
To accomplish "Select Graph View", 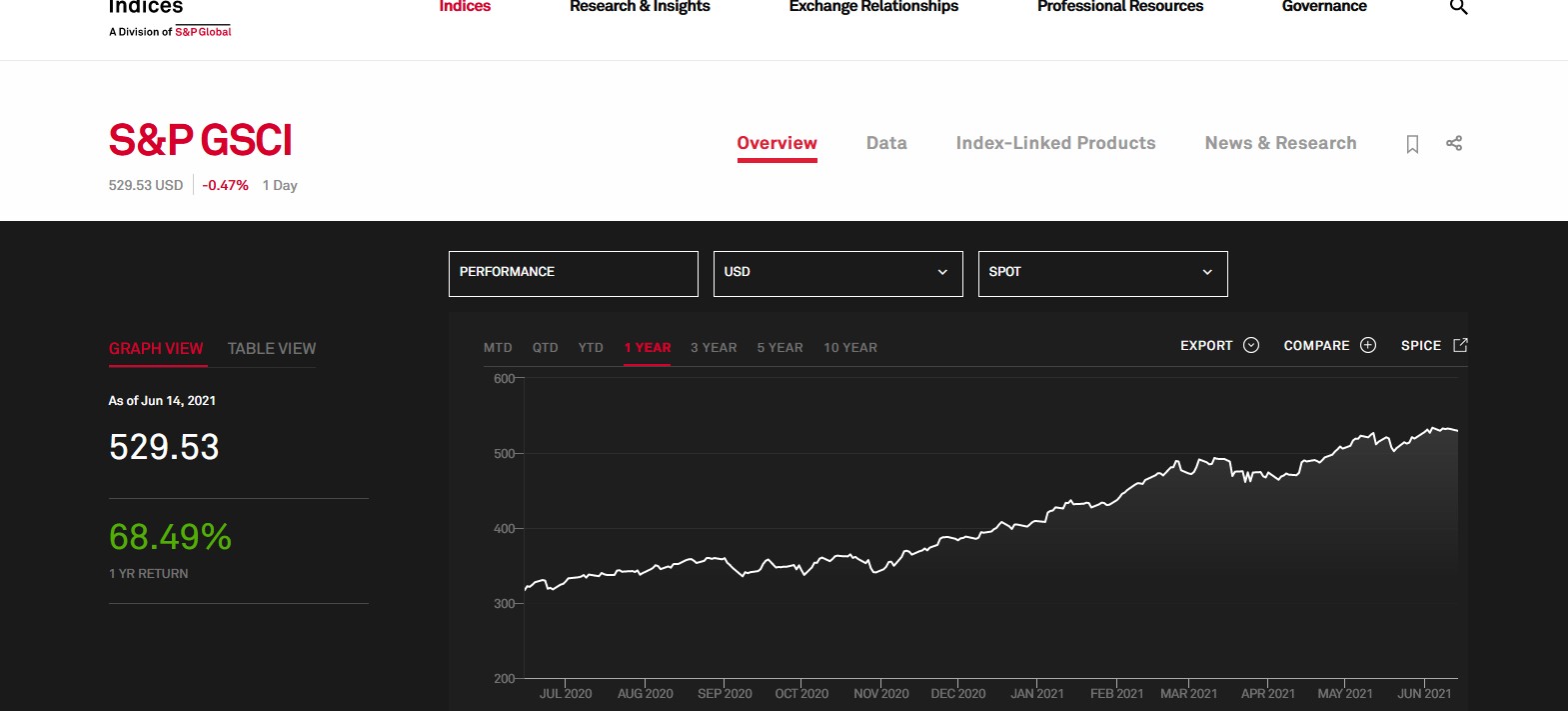I will tap(156, 348).
